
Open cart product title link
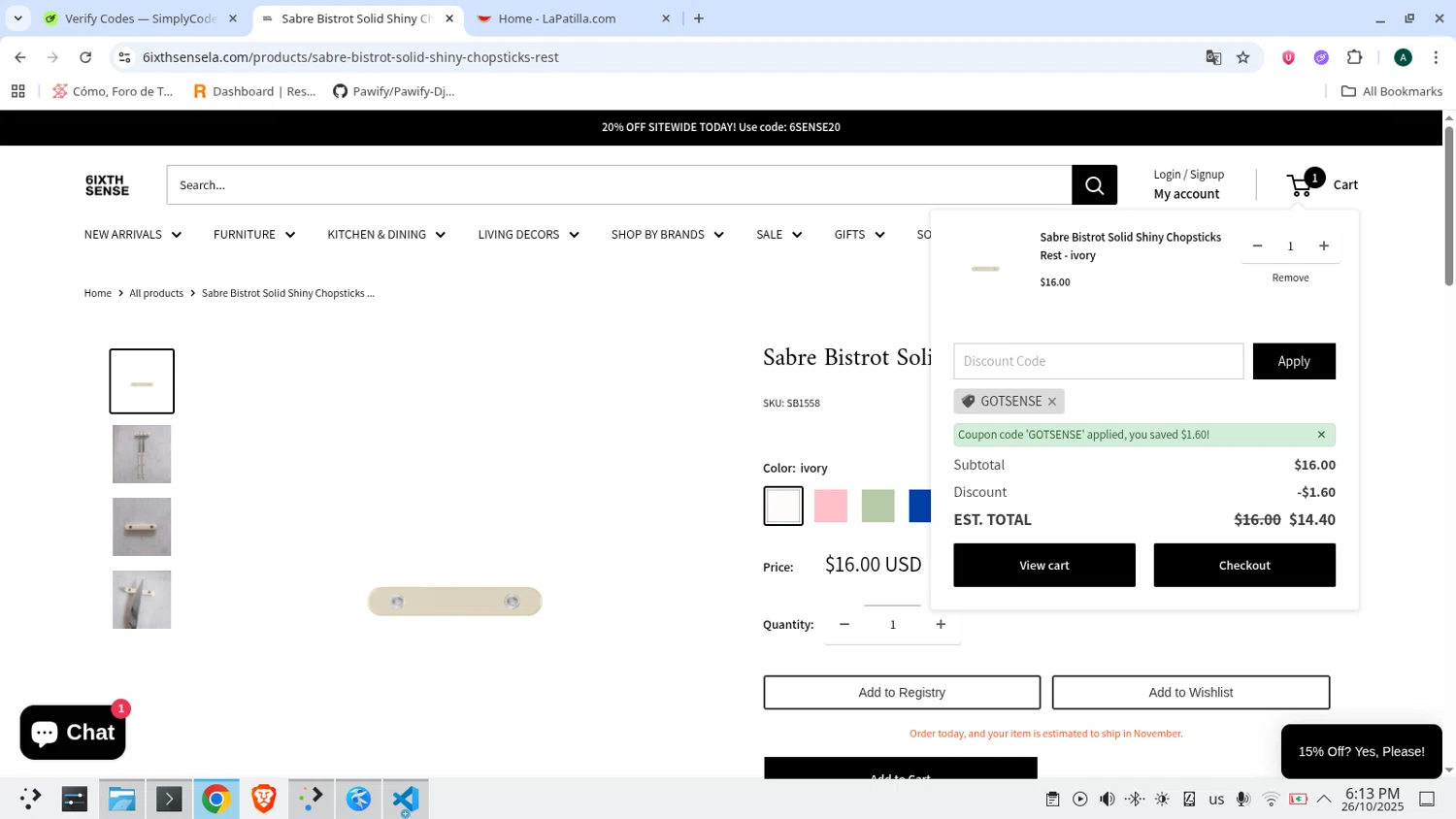pos(1131,246)
